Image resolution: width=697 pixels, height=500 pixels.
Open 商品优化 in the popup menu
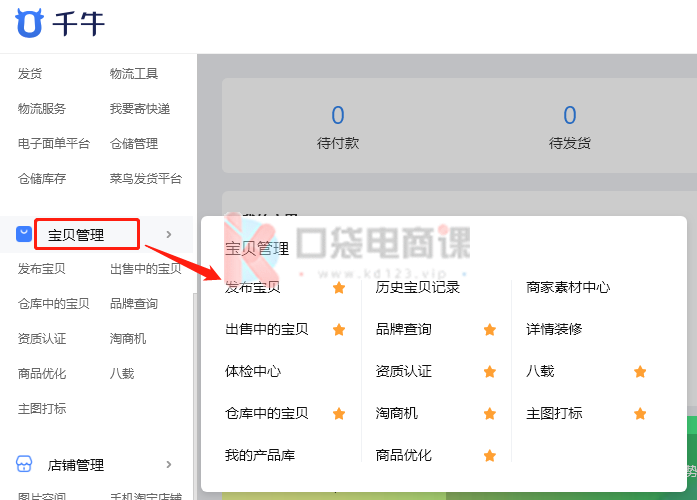click(404, 455)
